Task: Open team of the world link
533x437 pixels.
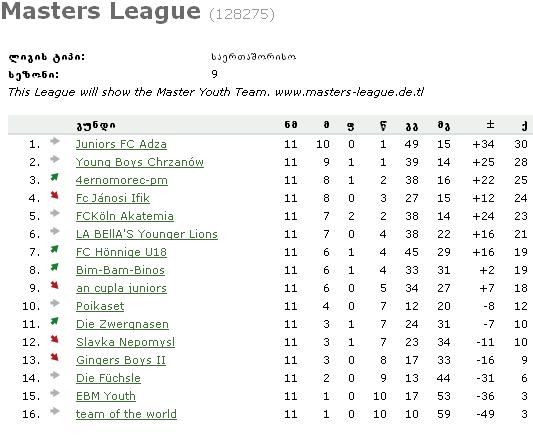Action: [126, 414]
